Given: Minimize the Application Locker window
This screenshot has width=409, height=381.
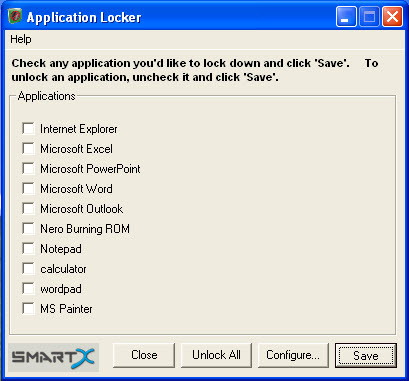Looking at the screenshot, I should (346, 17).
